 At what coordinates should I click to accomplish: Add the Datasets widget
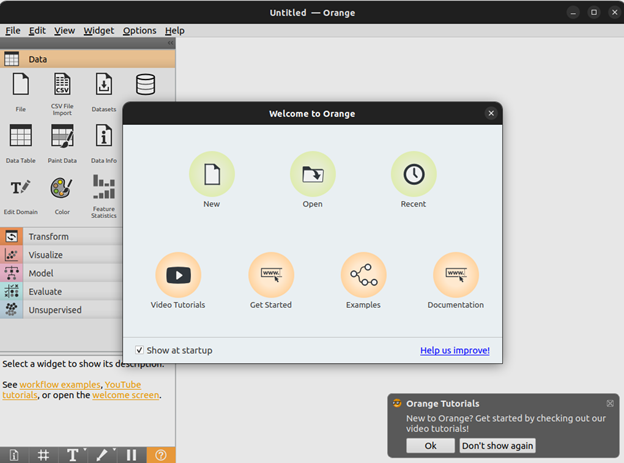(x=104, y=92)
